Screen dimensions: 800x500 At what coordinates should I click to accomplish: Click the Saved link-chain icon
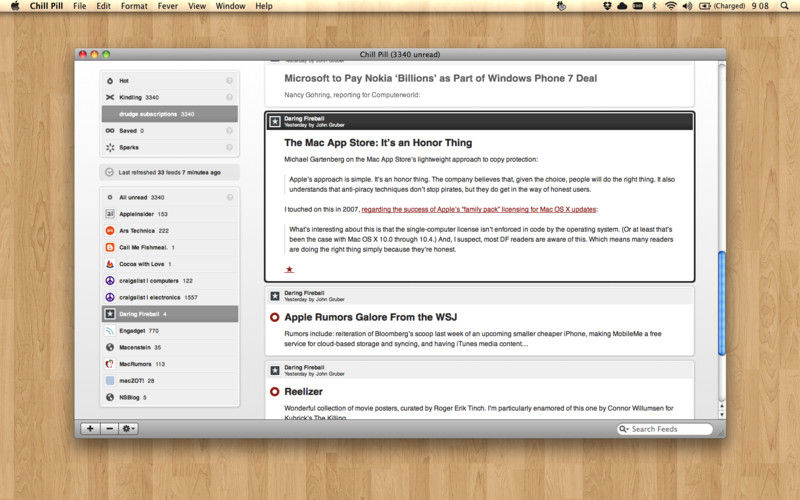[x=110, y=131]
